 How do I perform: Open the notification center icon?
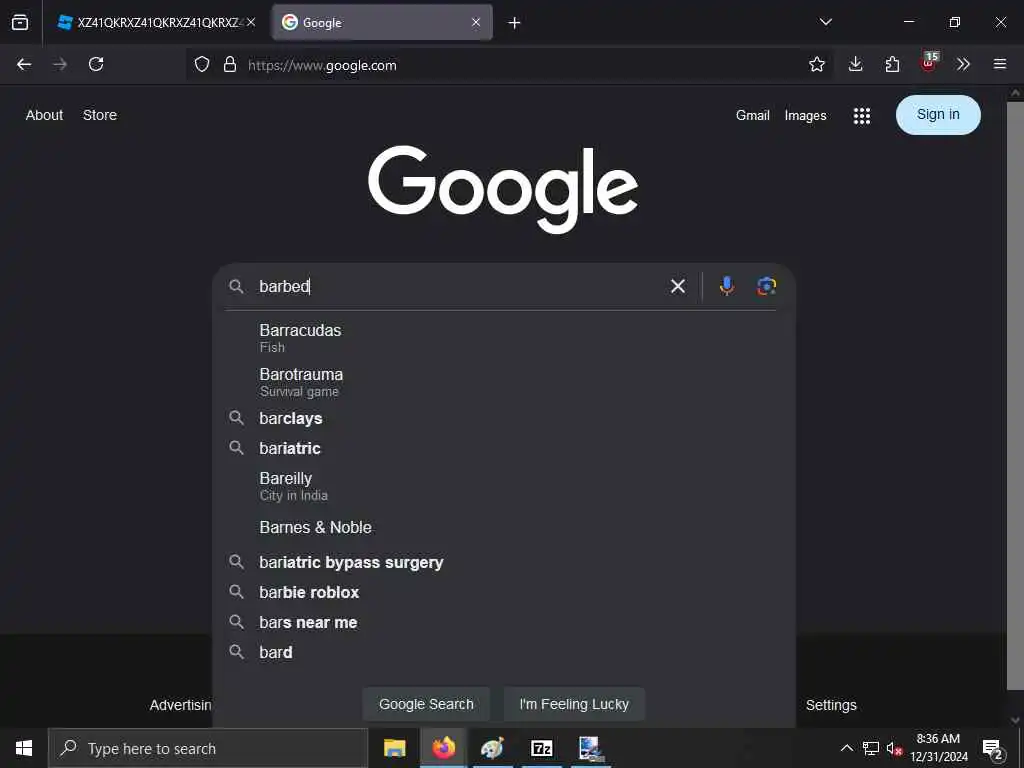[993, 749]
